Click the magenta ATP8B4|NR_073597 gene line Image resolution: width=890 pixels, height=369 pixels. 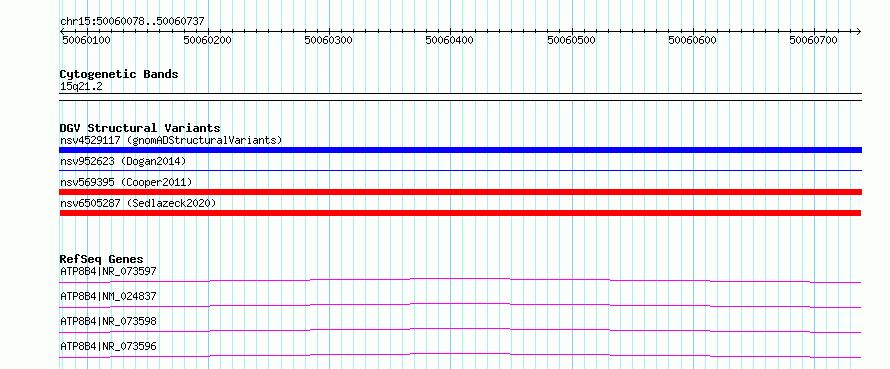click(460, 280)
